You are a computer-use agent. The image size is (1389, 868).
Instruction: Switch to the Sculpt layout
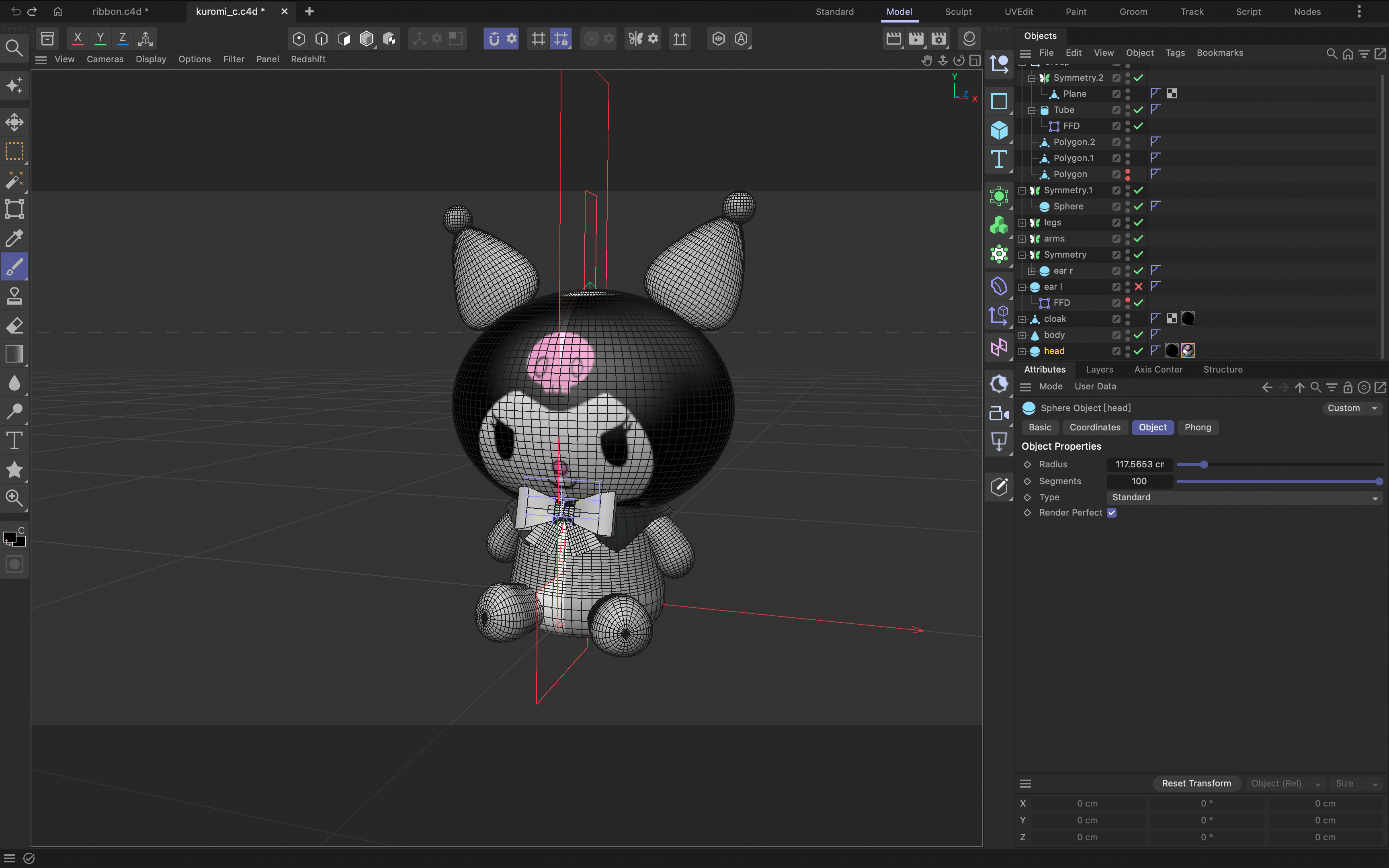(959, 12)
